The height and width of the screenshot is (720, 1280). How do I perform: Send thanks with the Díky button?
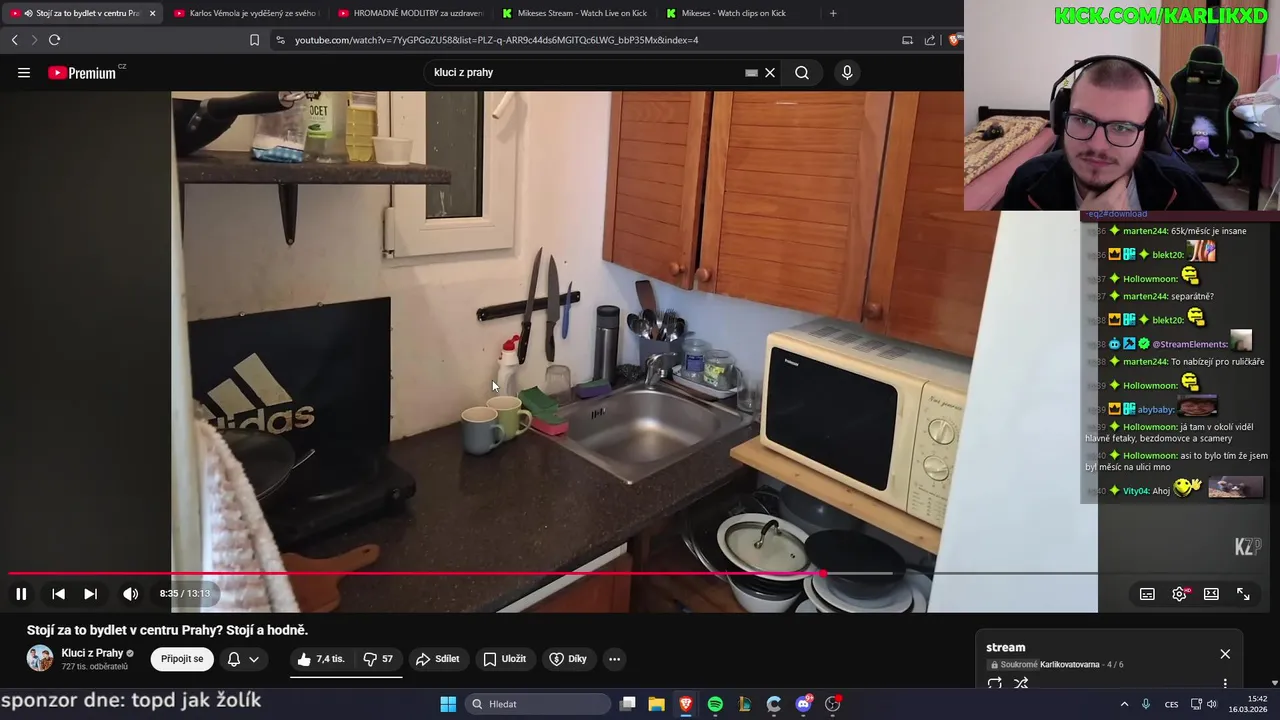pos(569,659)
